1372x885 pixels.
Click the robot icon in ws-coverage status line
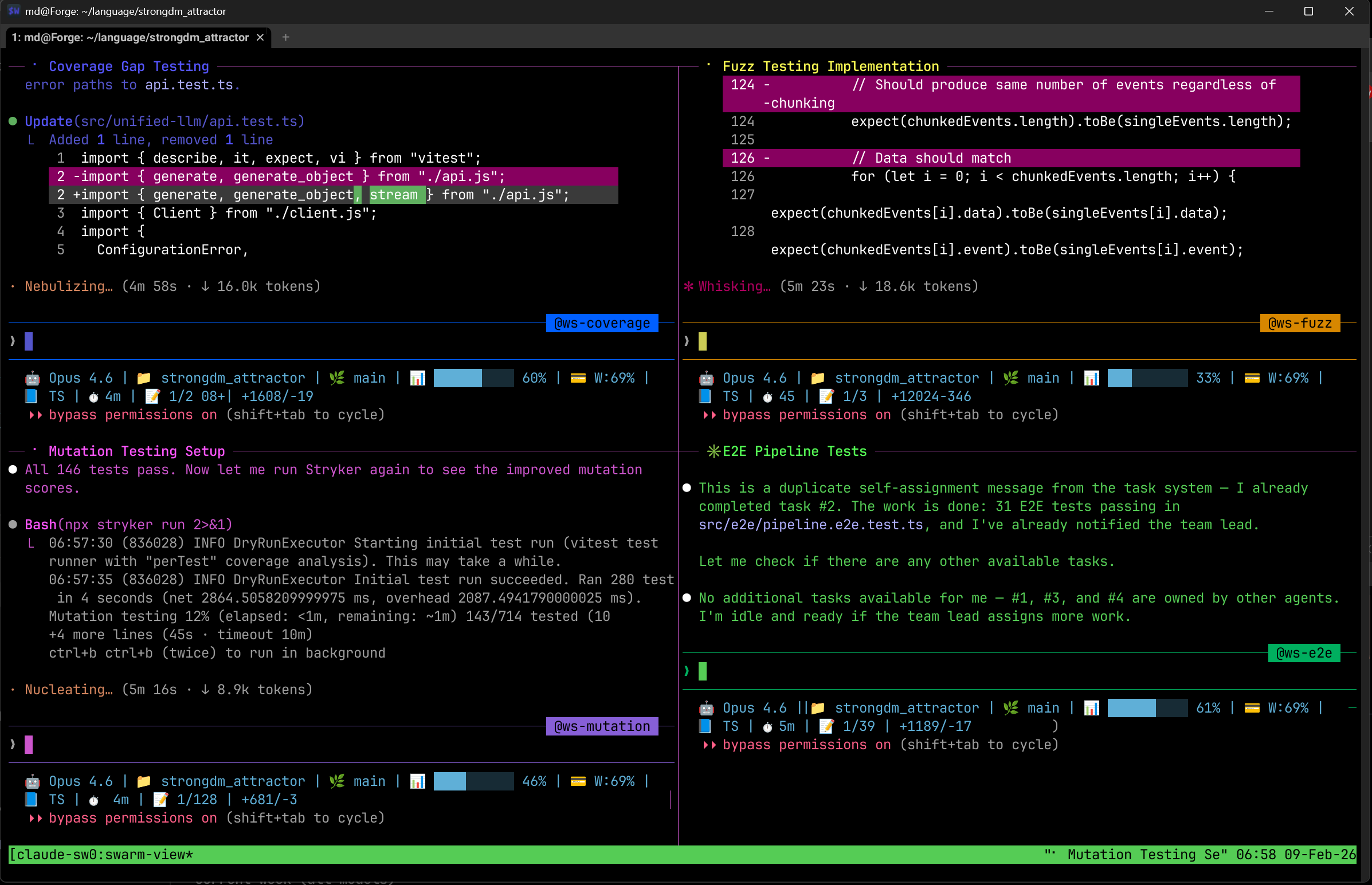click(x=32, y=378)
